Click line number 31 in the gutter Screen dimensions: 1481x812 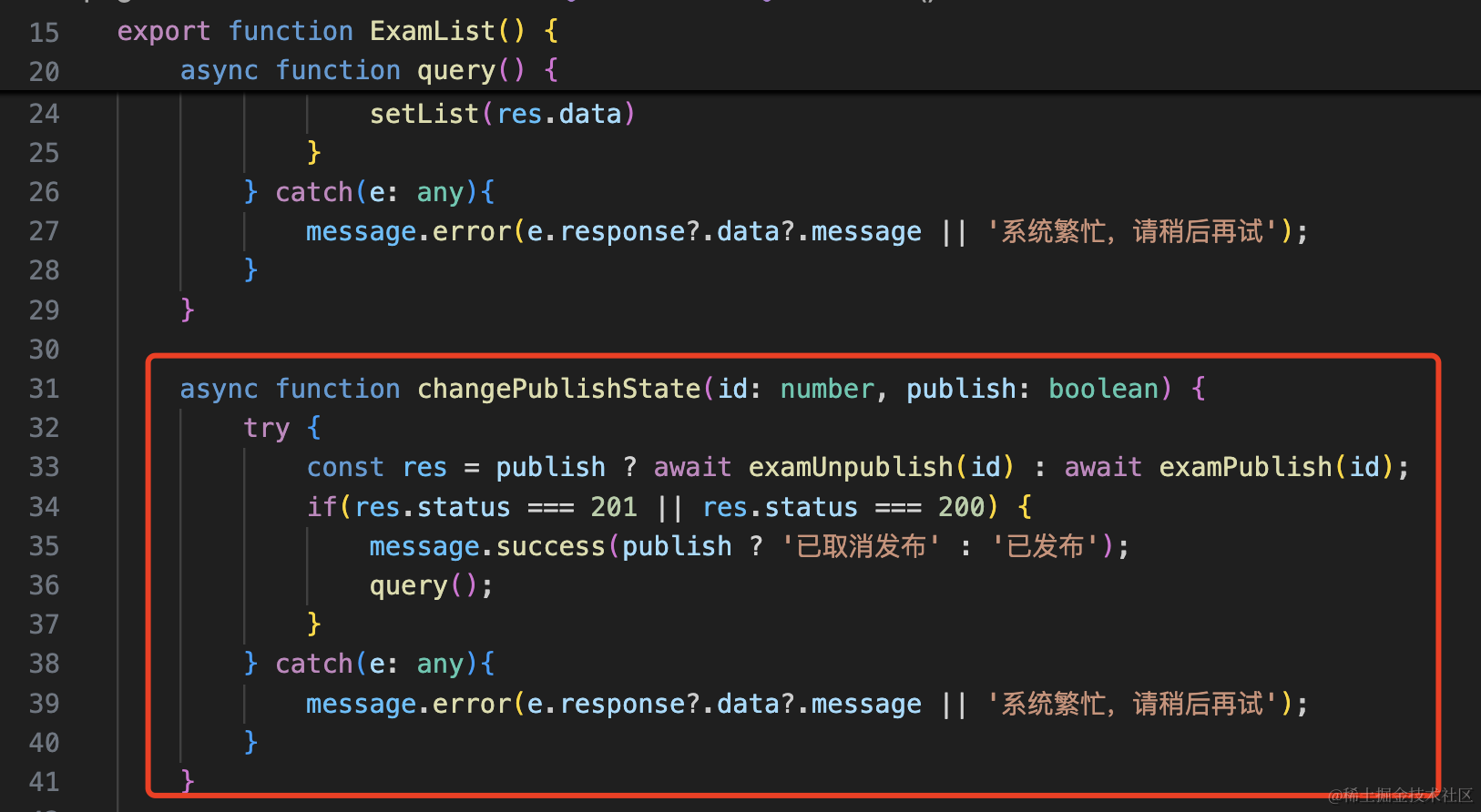tap(44, 389)
